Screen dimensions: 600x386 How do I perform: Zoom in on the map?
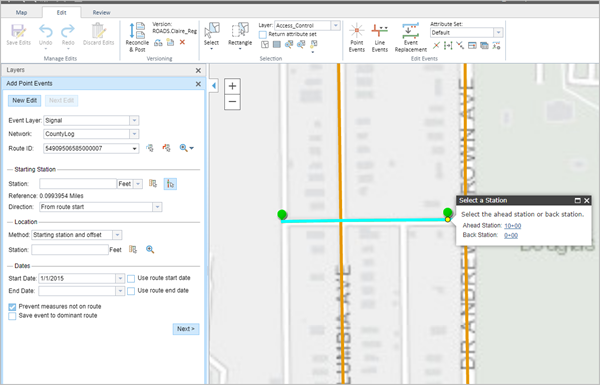click(232, 86)
